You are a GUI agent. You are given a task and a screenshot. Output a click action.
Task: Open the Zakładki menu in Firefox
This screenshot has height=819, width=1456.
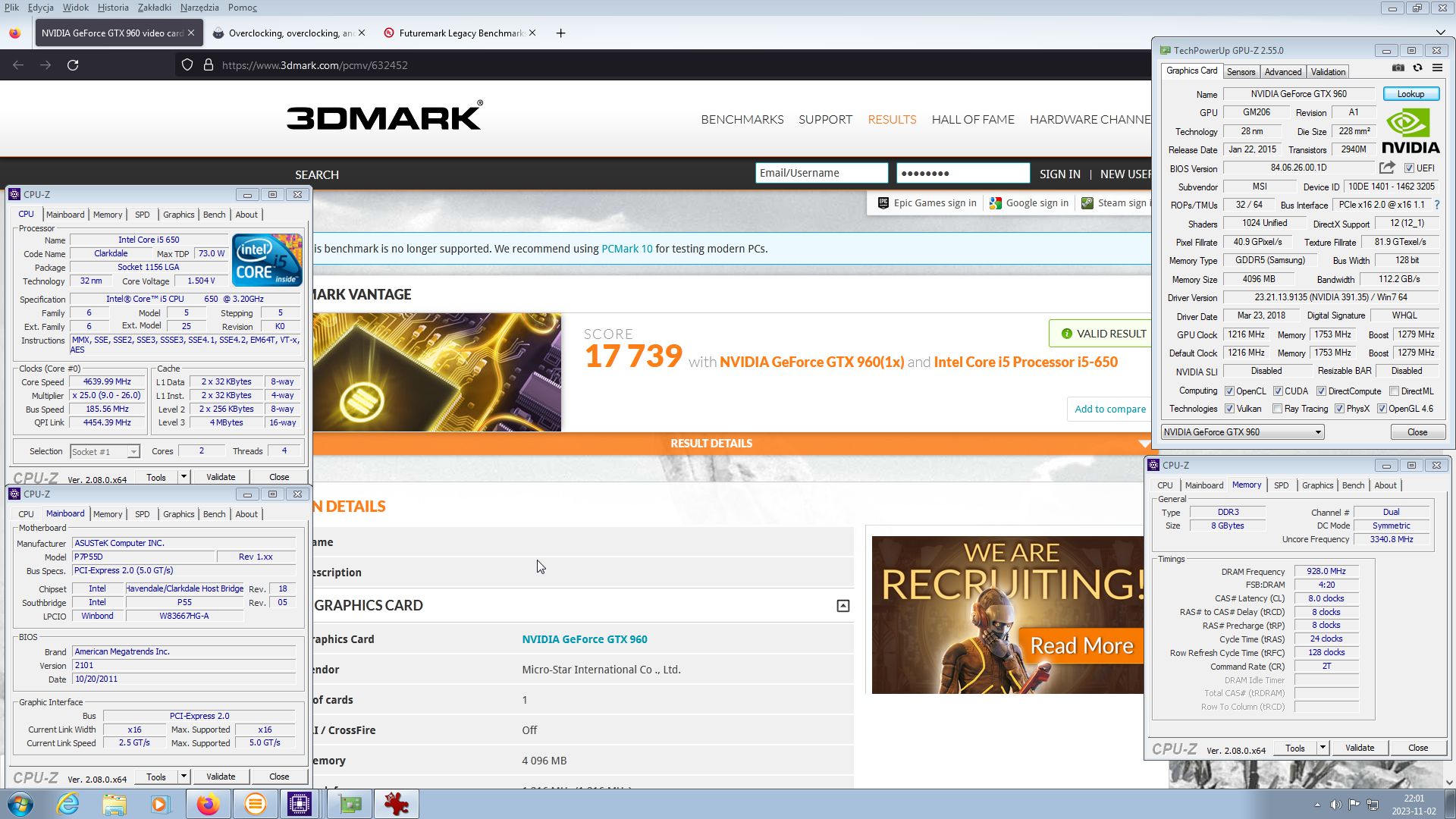(154, 8)
